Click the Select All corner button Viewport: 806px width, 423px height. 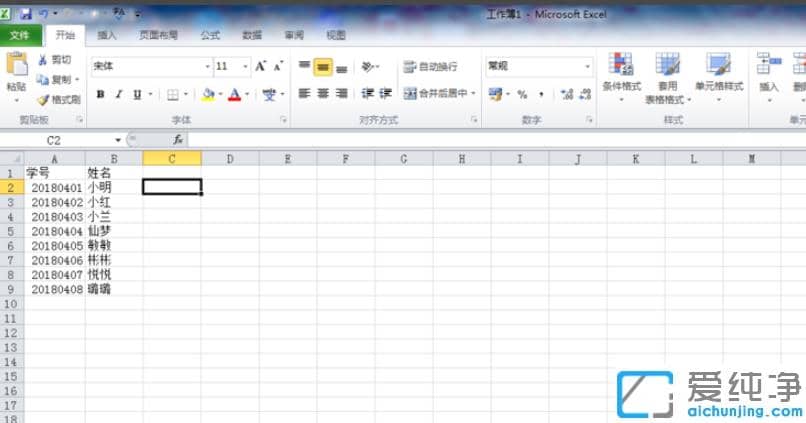[12, 159]
